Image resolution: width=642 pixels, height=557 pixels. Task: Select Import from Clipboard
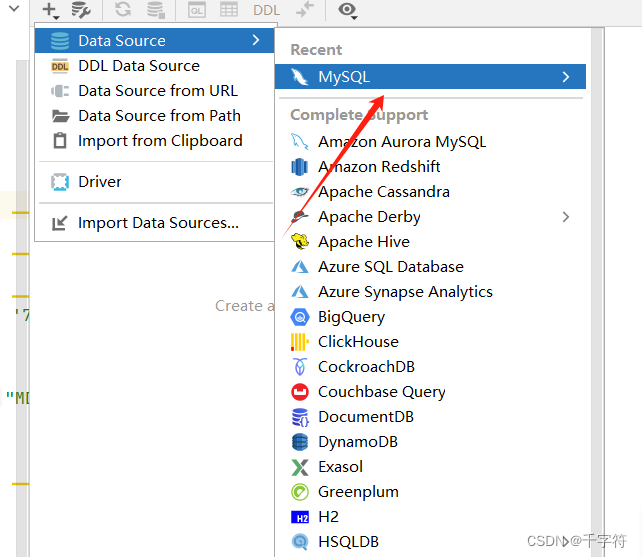point(154,140)
